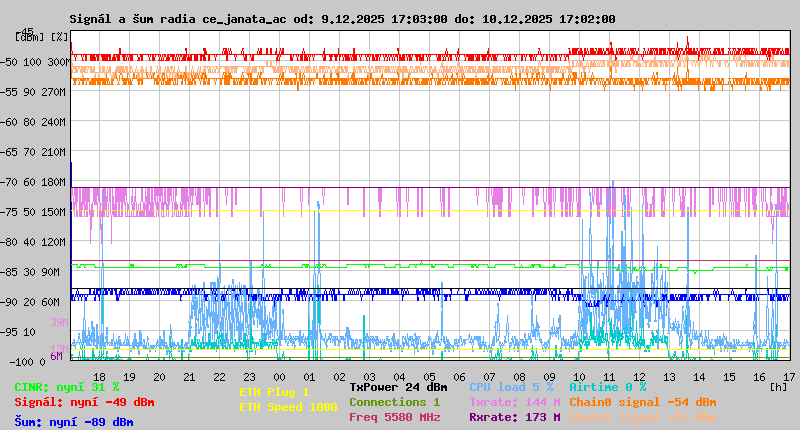This screenshot has height=430, width=800.
Task: Click the 00 hour mark on time axis
Action: point(279,376)
